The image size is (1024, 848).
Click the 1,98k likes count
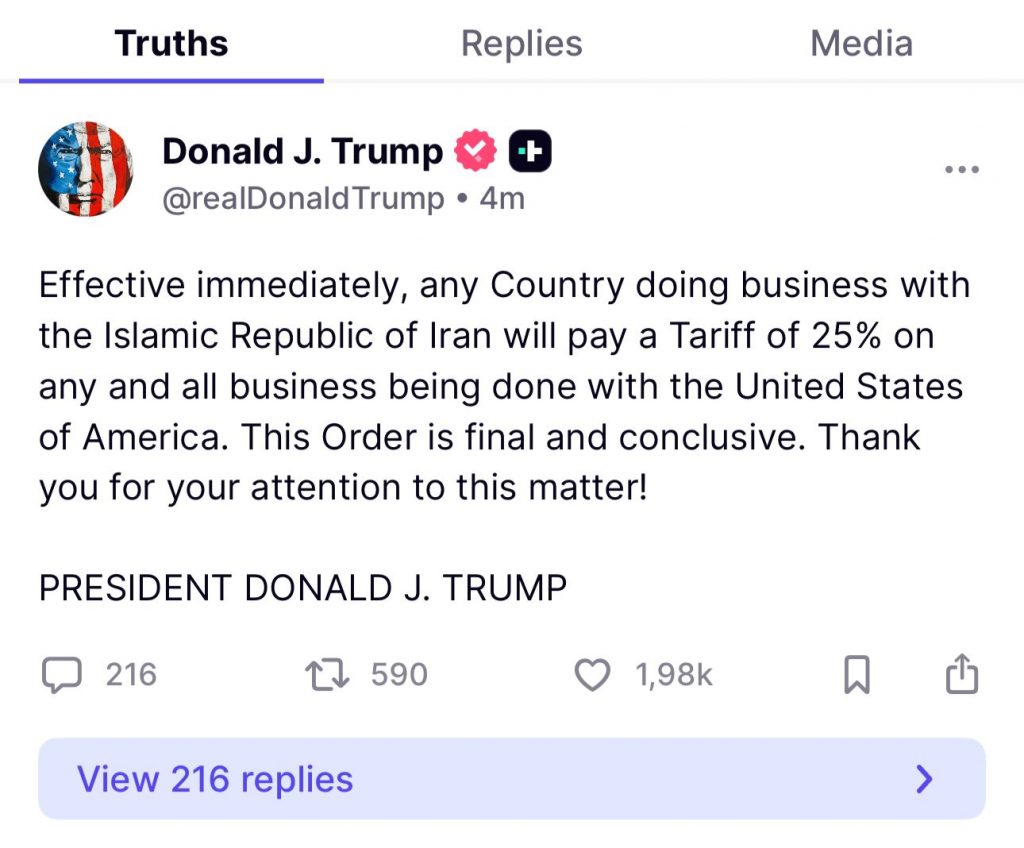tap(674, 675)
